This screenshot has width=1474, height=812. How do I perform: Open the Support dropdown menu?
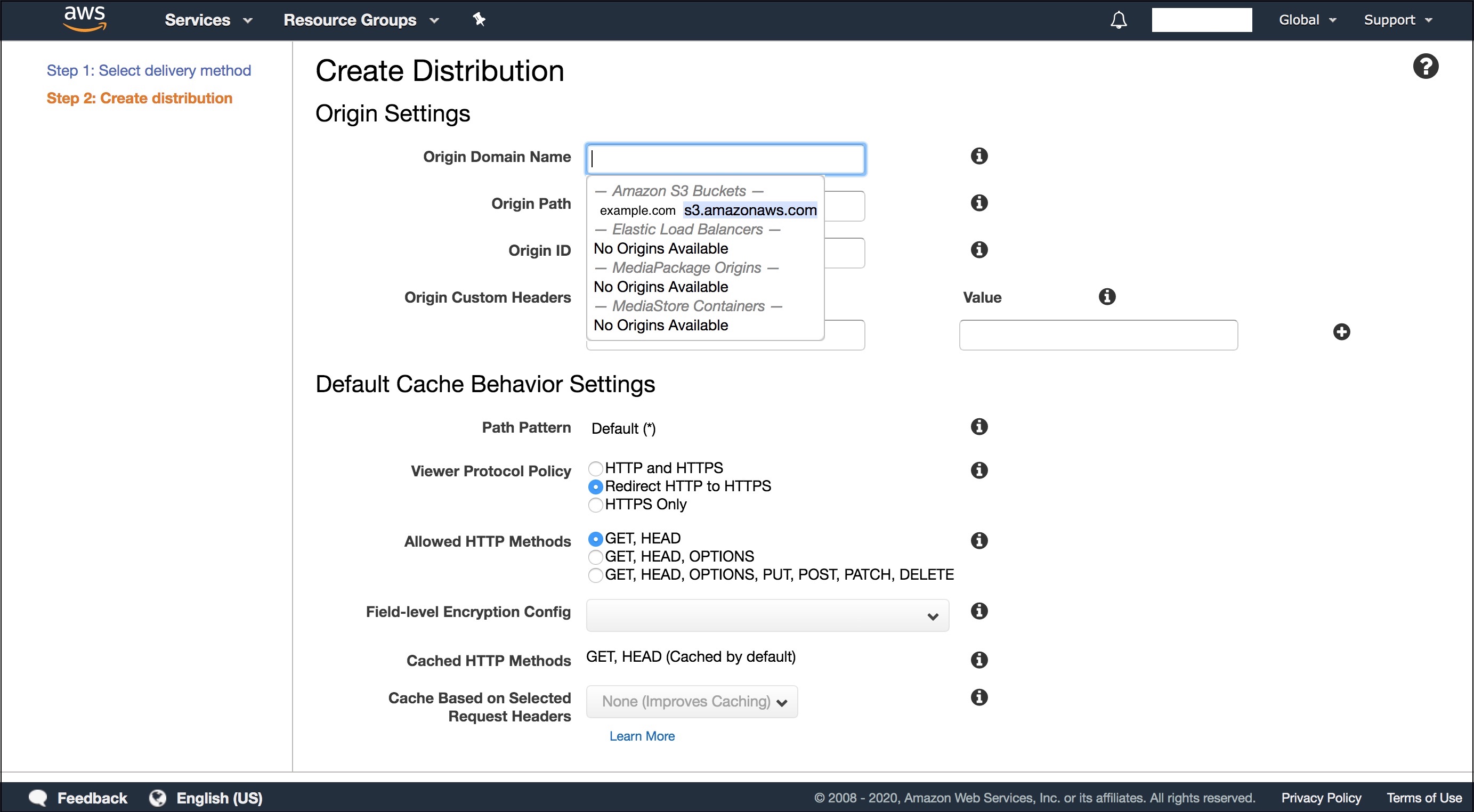point(1398,20)
